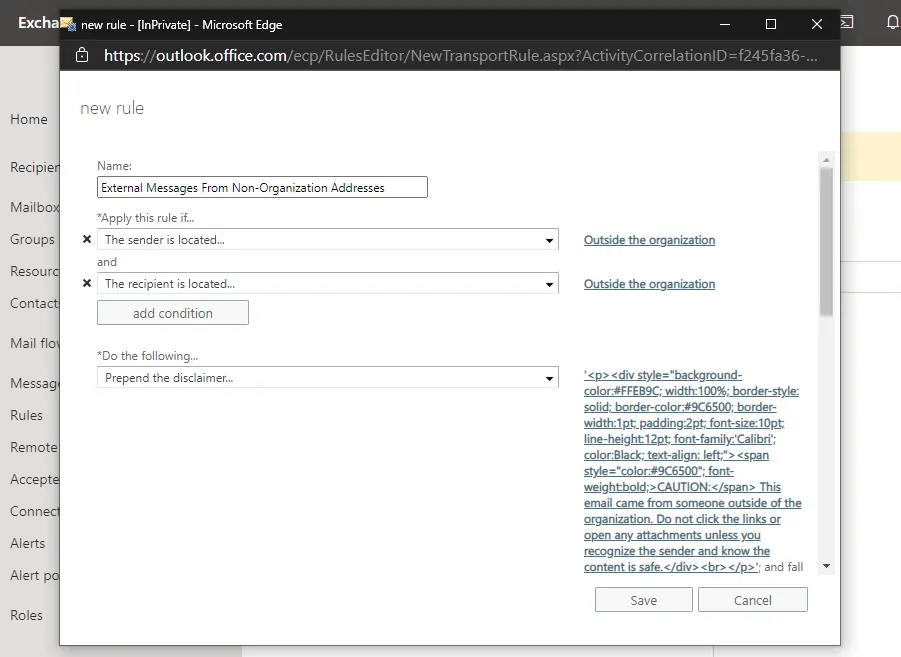Click the mail icon in window title

click(68, 24)
